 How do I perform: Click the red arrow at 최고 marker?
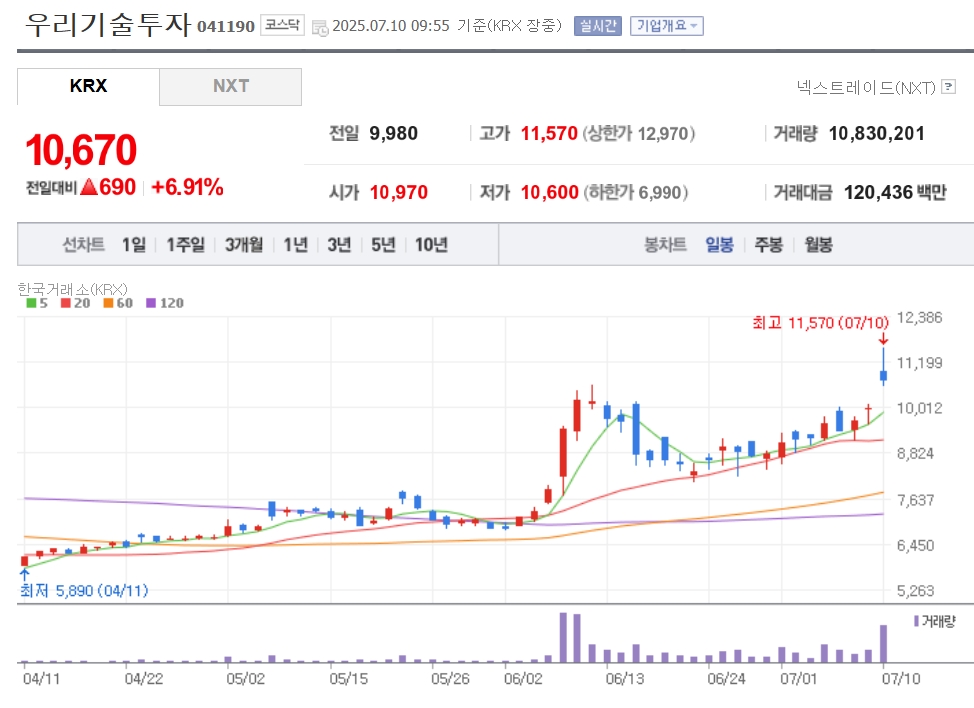tap(883, 339)
